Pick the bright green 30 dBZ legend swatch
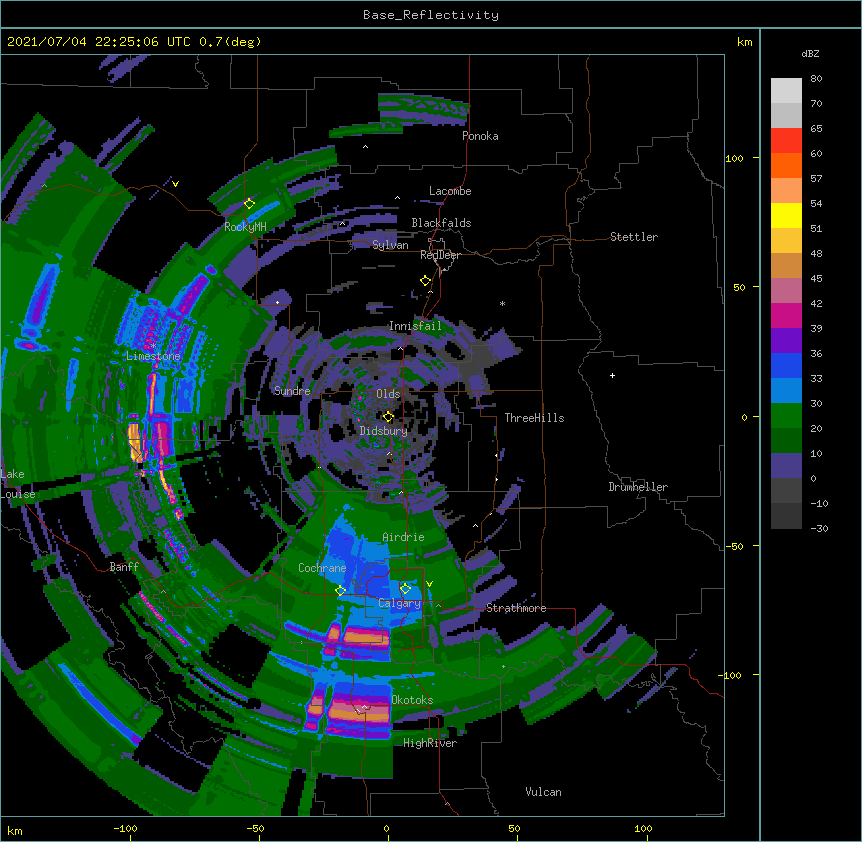Viewport: 862px width, 842px height. [x=786, y=416]
